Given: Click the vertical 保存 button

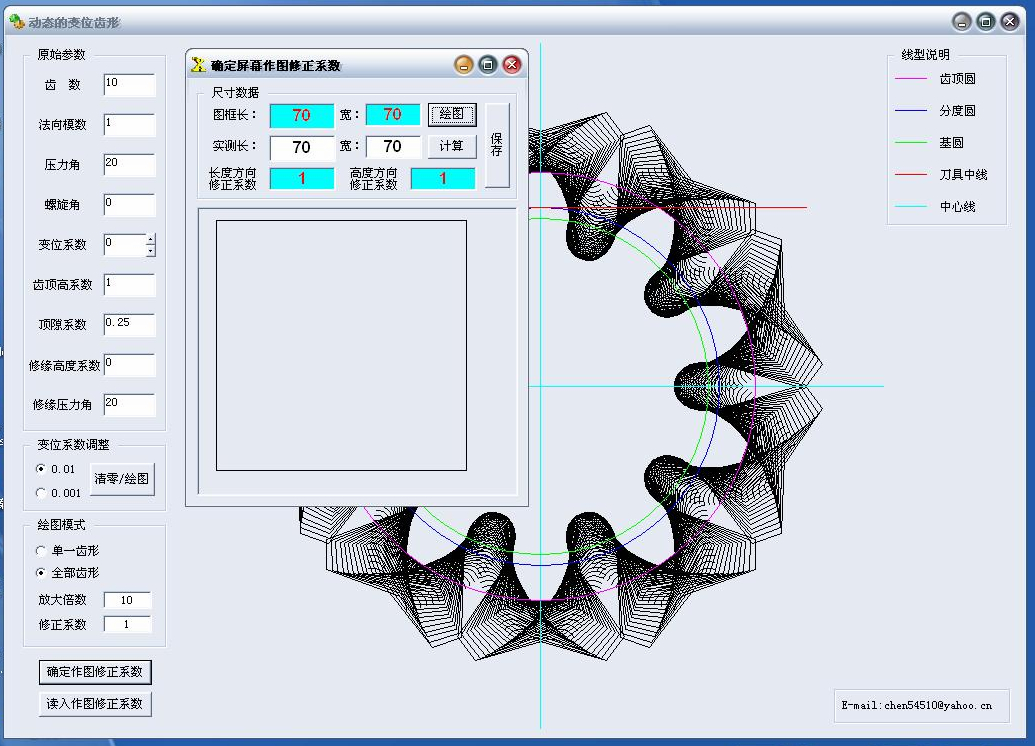Looking at the screenshot, I should 497,145.
